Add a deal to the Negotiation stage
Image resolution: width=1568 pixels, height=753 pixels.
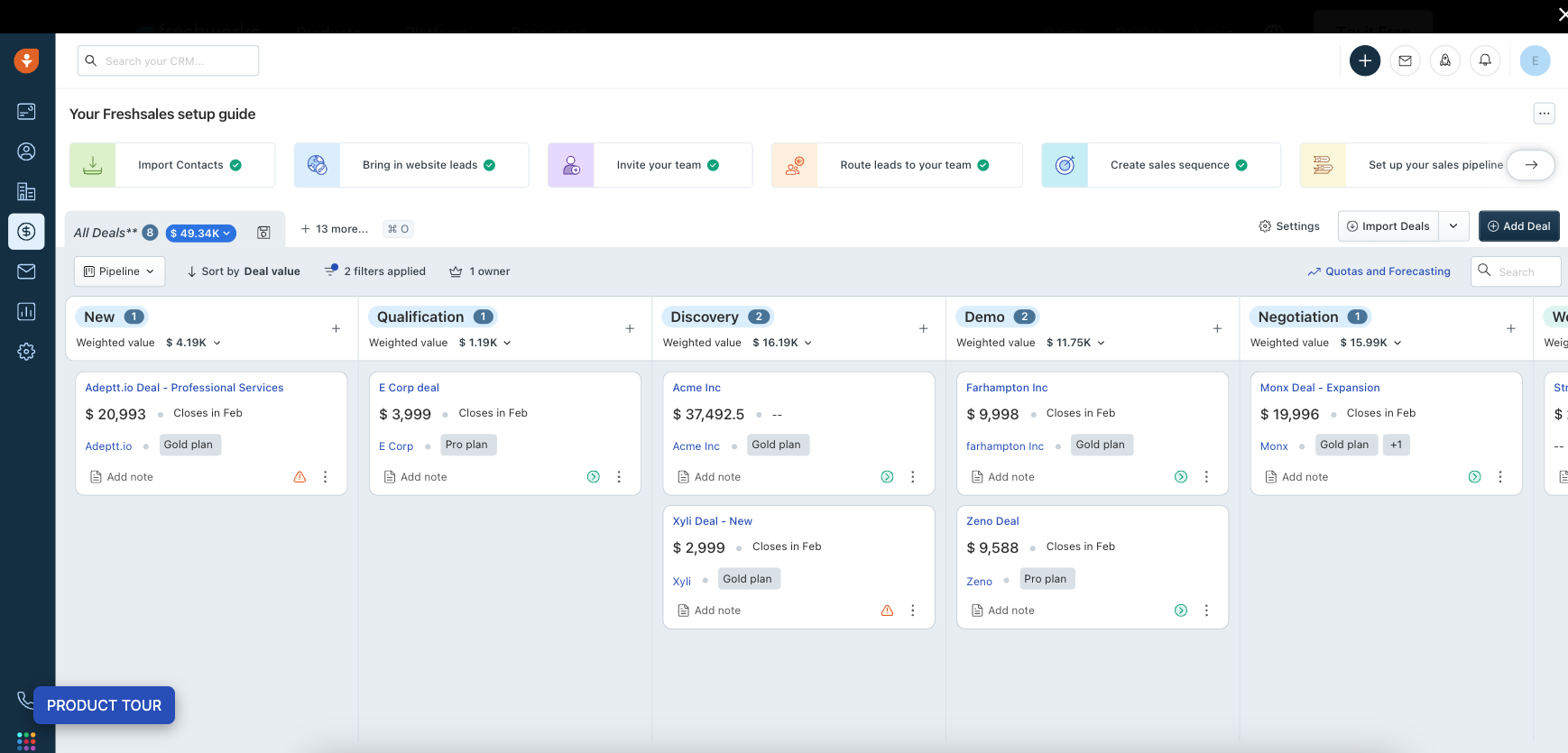click(1511, 329)
